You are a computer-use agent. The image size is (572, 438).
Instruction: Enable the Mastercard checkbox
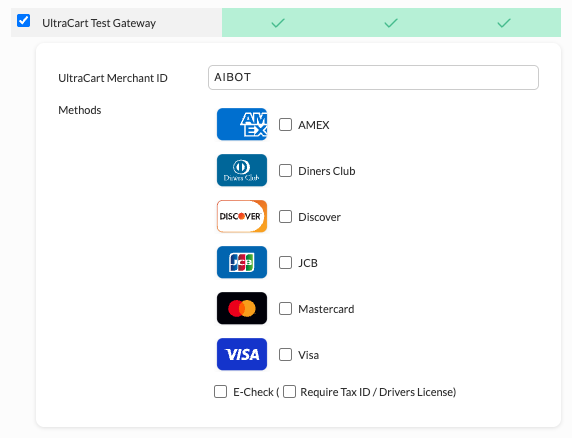click(x=285, y=309)
